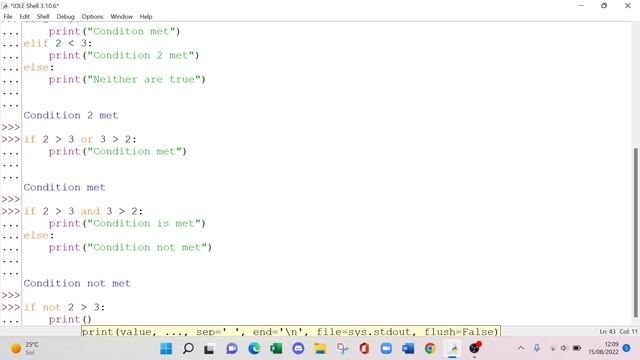Open the Shell menu

pyautogui.click(x=43, y=17)
